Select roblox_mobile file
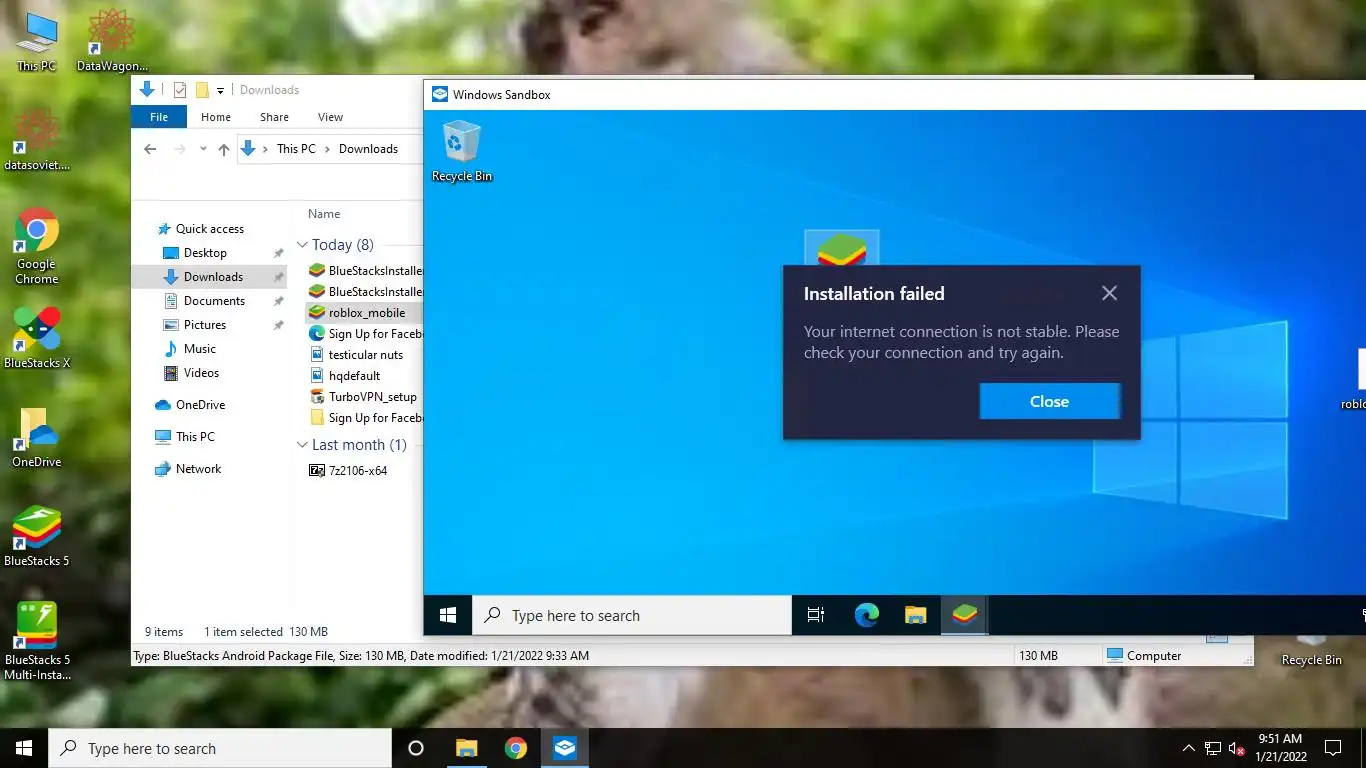The height and width of the screenshot is (768, 1366). [366, 313]
